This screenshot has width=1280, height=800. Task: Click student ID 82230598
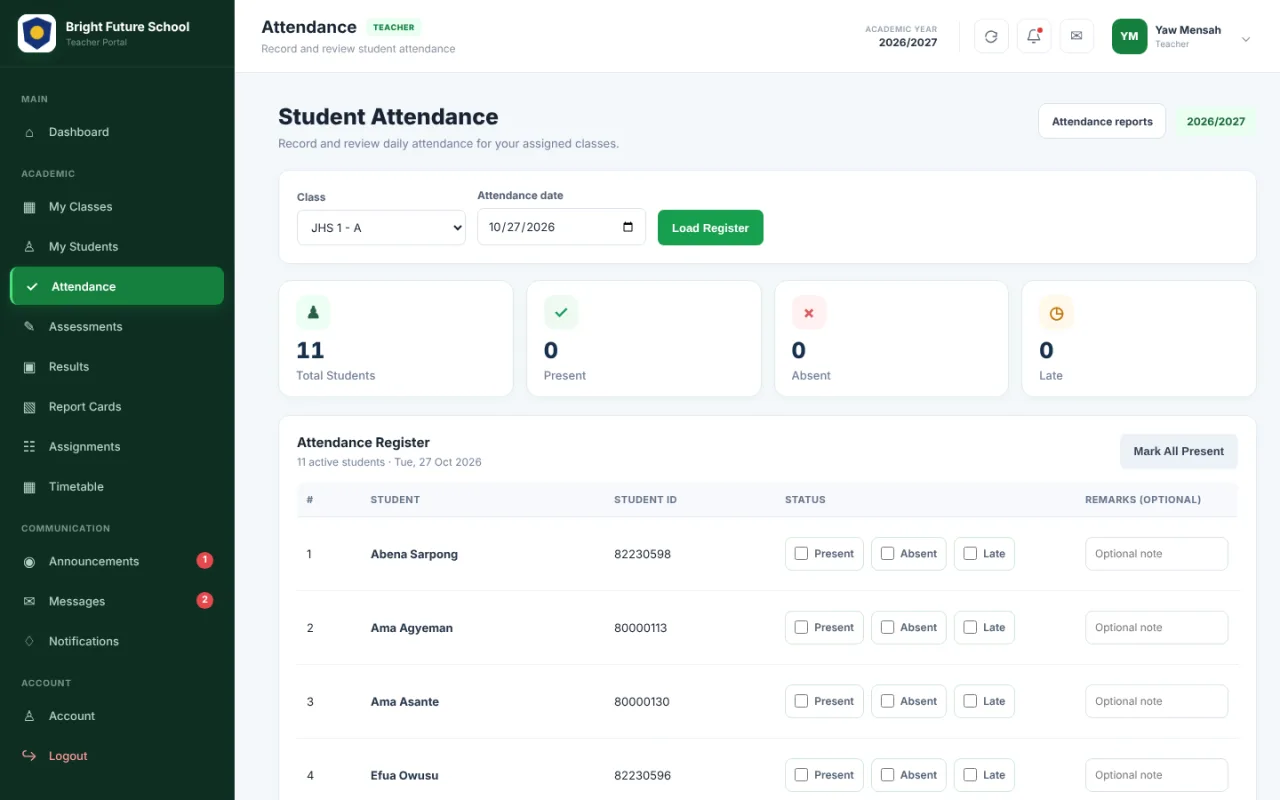[x=642, y=554]
